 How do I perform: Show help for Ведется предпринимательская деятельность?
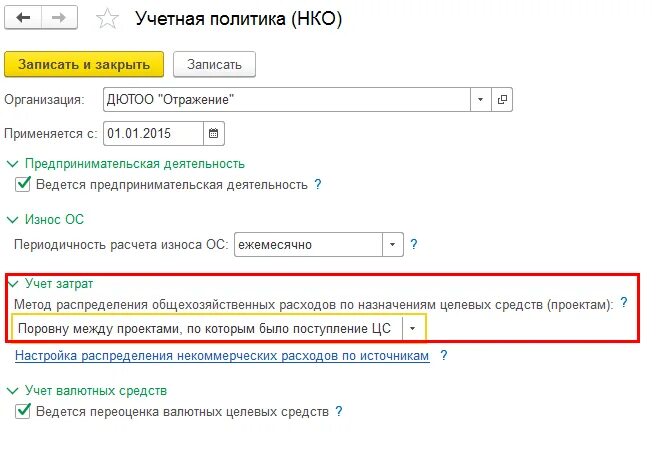(318, 184)
